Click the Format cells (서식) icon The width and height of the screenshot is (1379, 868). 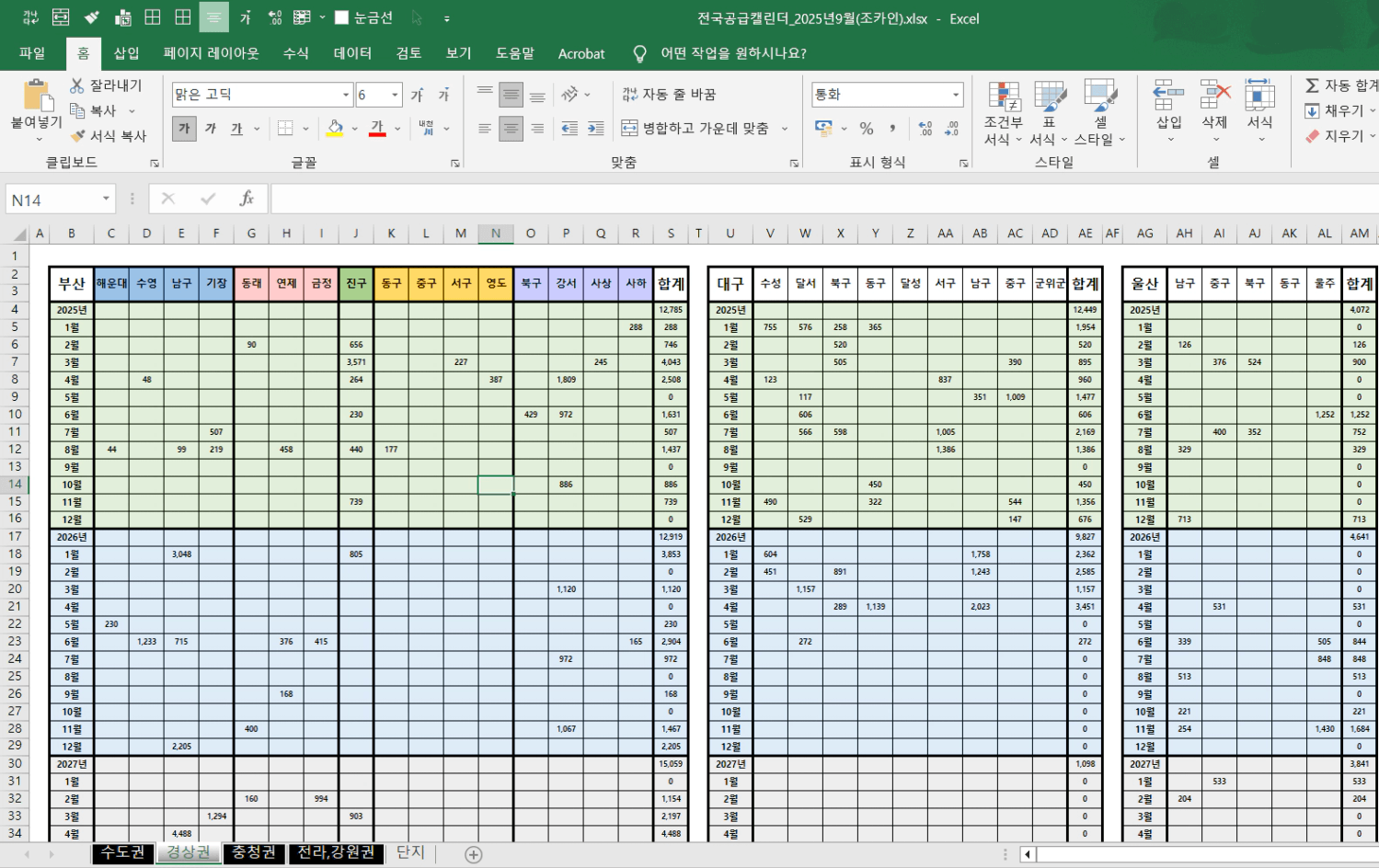1259,95
